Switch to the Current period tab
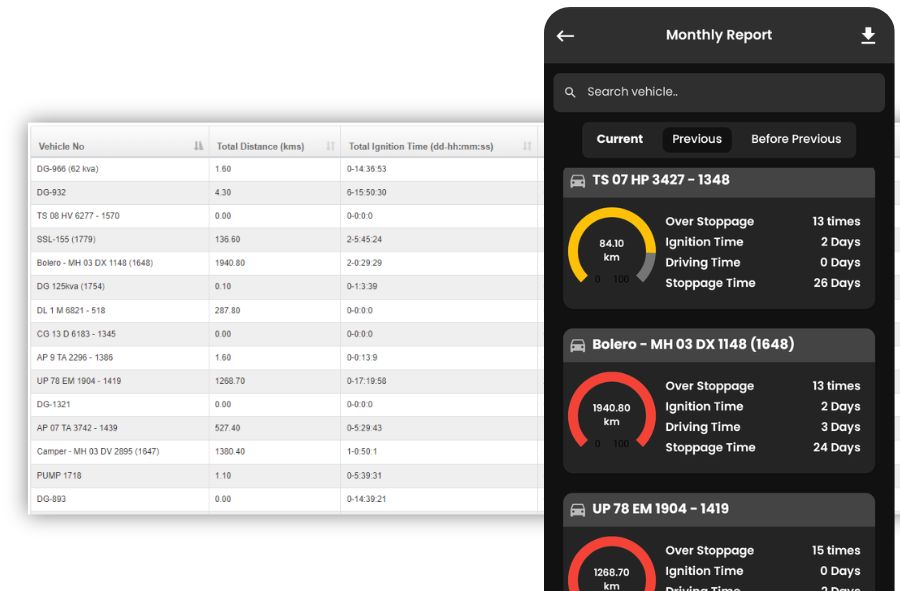Viewport: 900px width, 591px height. 620,139
